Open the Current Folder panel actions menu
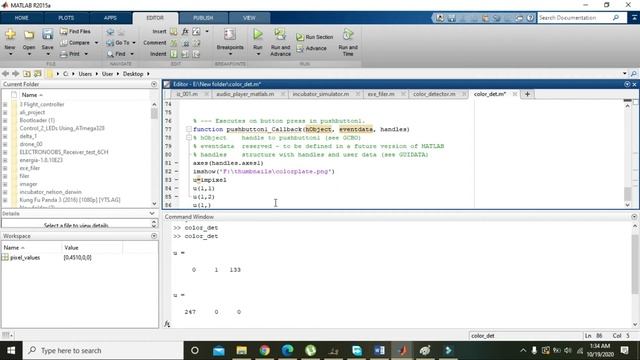 tap(154, 84)
